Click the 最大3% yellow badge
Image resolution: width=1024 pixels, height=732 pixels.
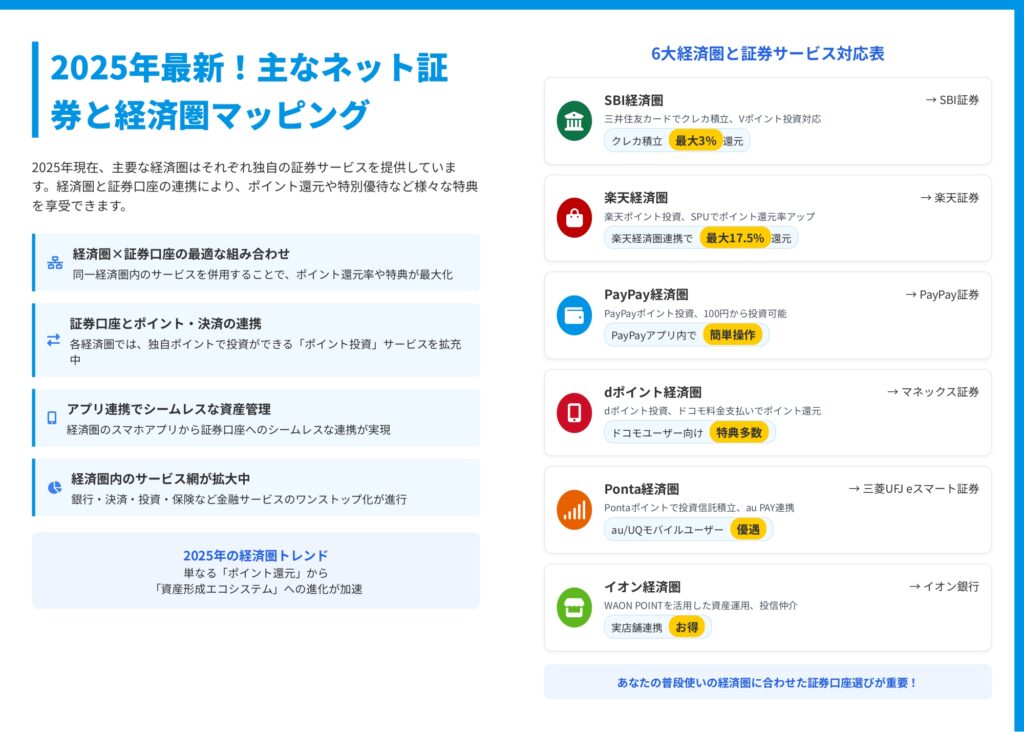695,141
